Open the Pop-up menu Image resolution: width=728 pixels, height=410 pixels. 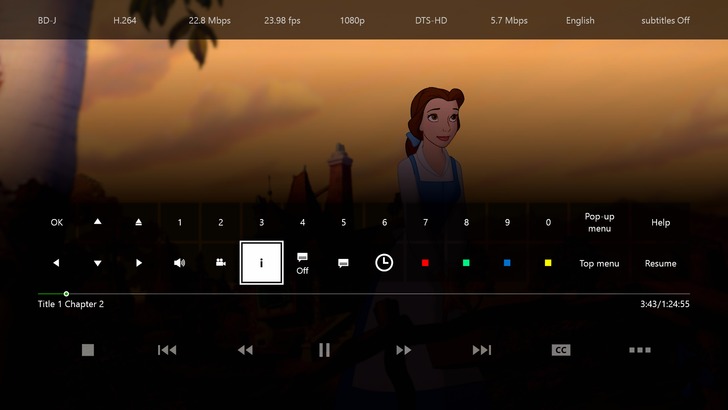click(599, 222)
